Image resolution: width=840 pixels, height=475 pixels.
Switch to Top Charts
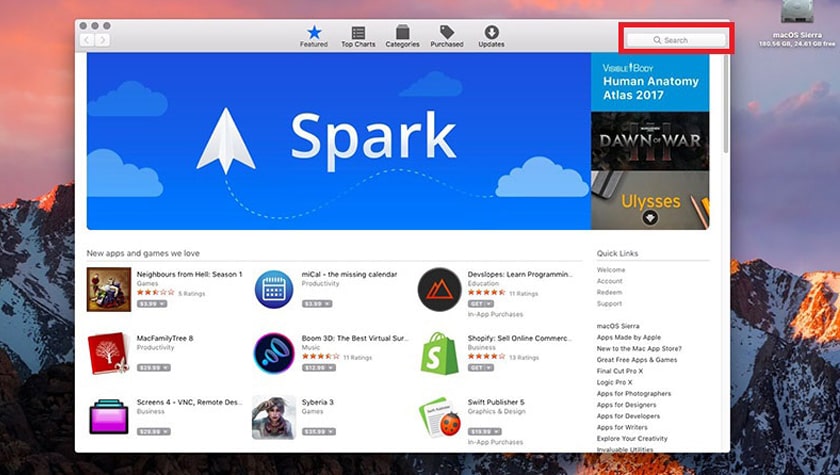pyautogui.click(x=358, y=37)
